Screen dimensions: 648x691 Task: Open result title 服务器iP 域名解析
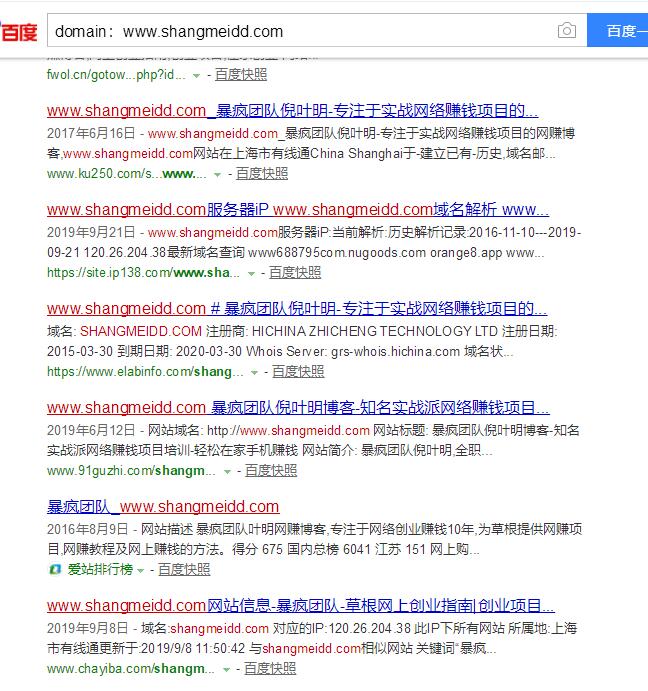298,209
